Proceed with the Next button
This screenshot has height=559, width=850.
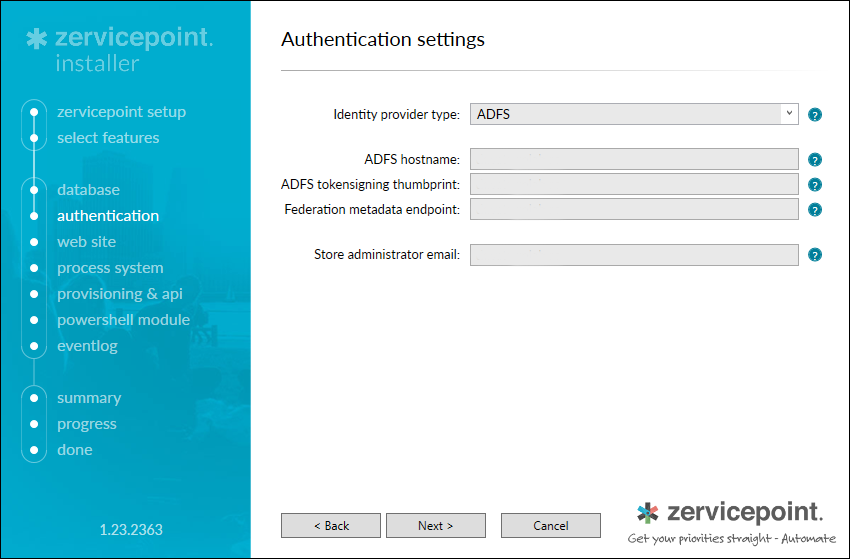point(435,525)
